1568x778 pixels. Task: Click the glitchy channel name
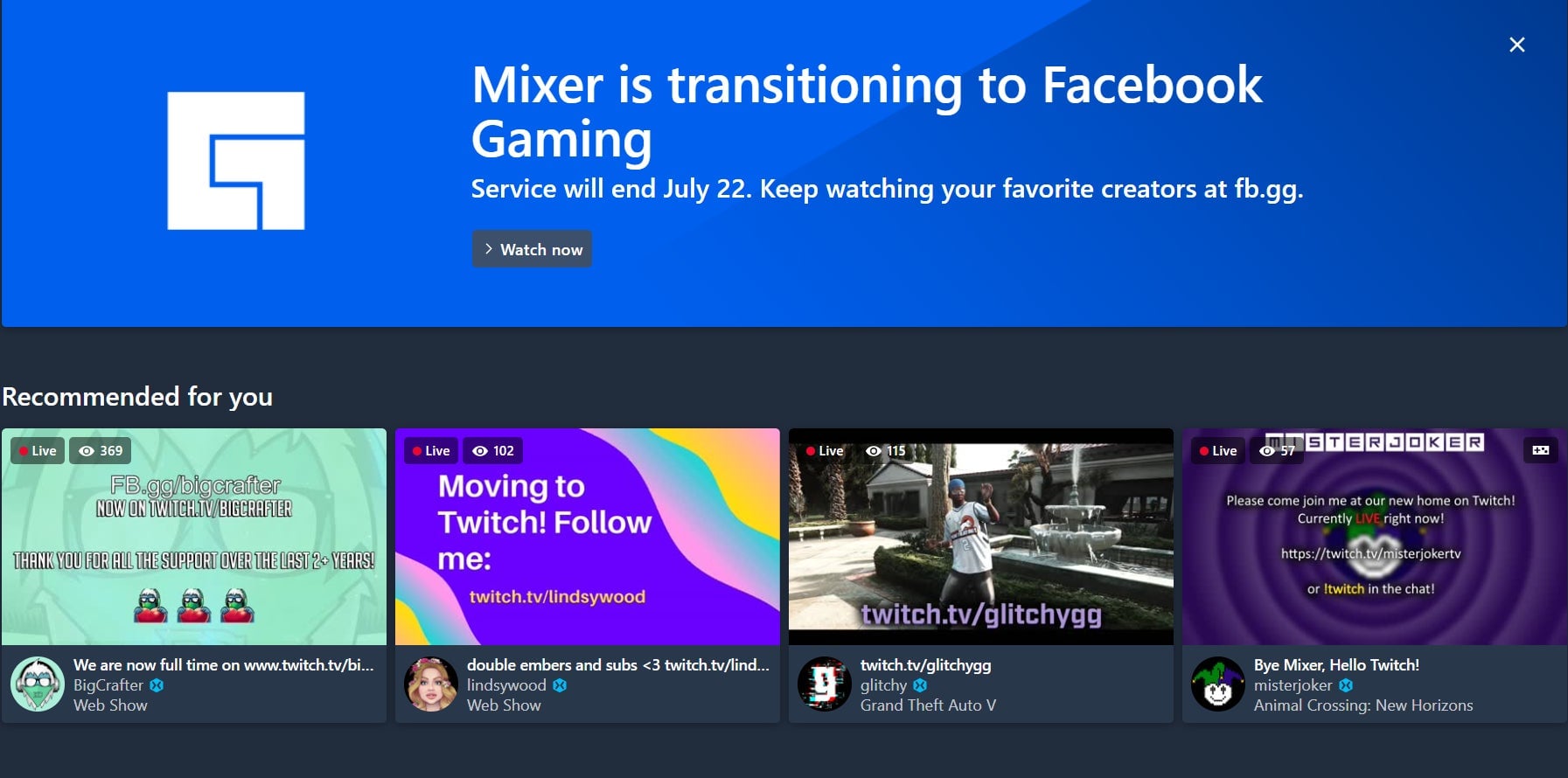(883, 685)
